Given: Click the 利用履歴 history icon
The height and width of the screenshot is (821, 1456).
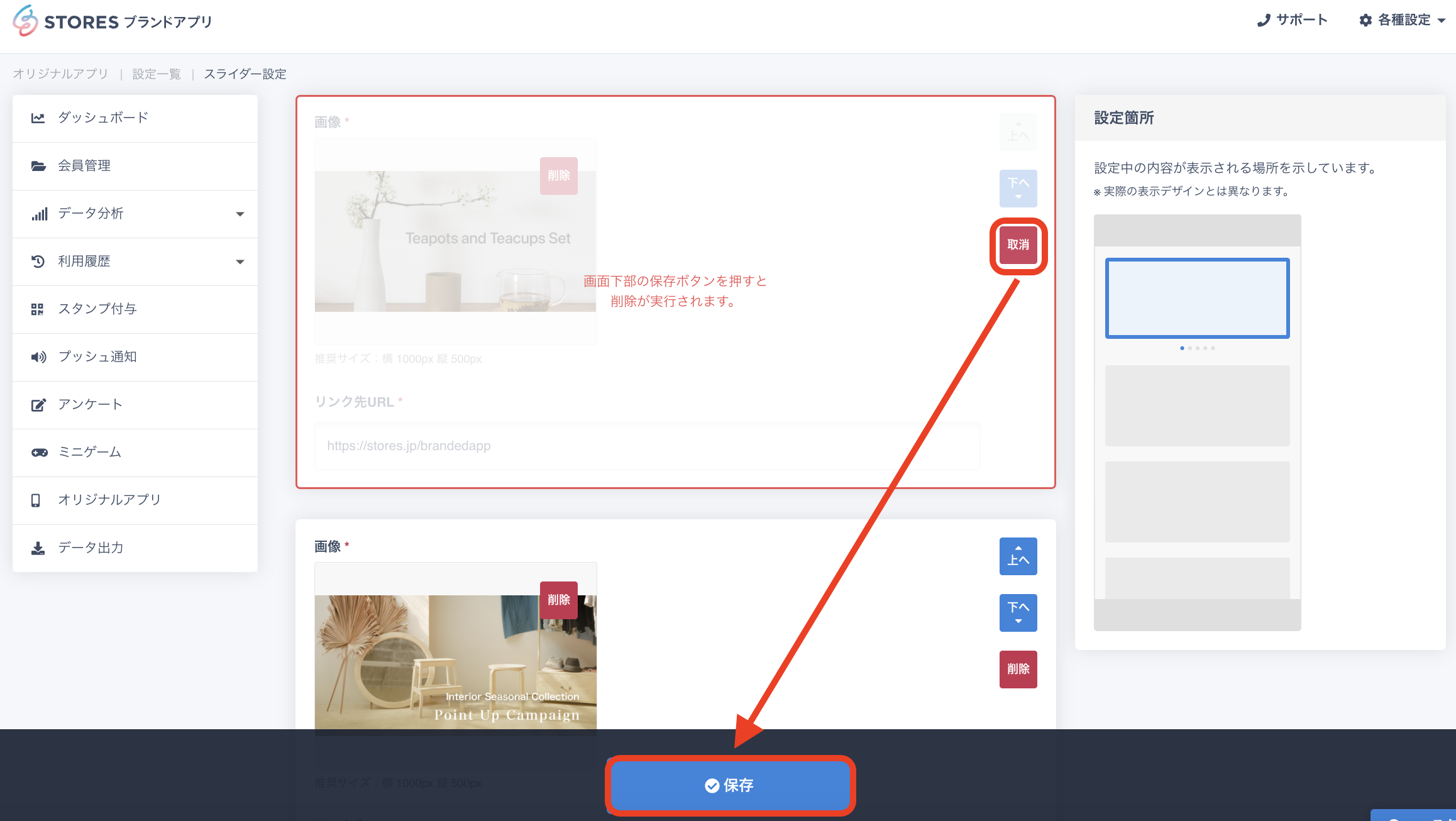Looking at the screenshot, I should [x=38, y=262].
